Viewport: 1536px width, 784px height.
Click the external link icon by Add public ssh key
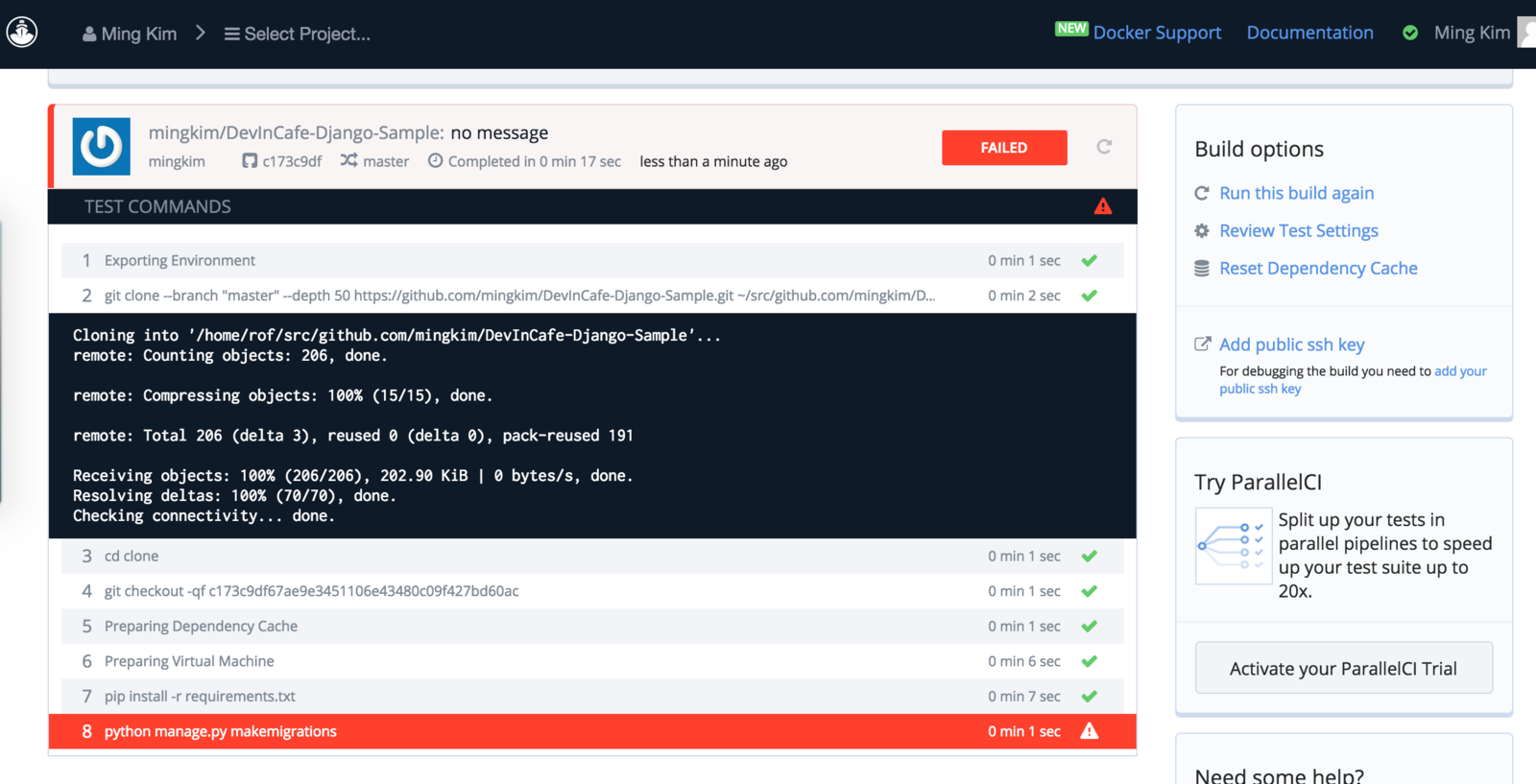tap(1202, 344)
